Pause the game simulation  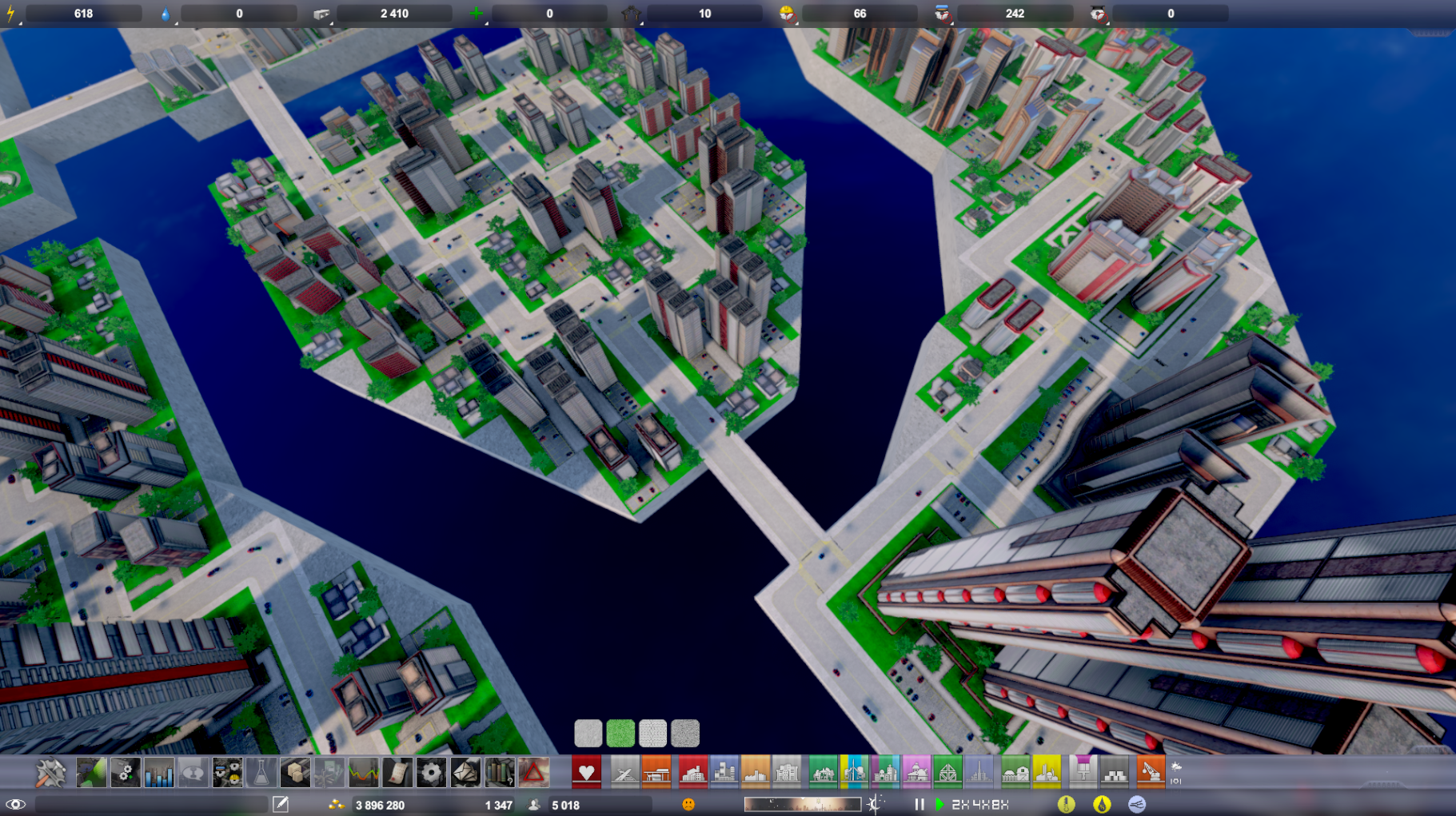[x=919, y=804]
